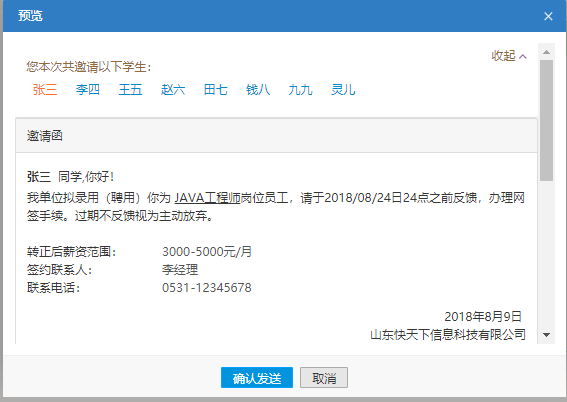Select student 王五
Viewport: 567px width, 402px height.
[131, 89]
